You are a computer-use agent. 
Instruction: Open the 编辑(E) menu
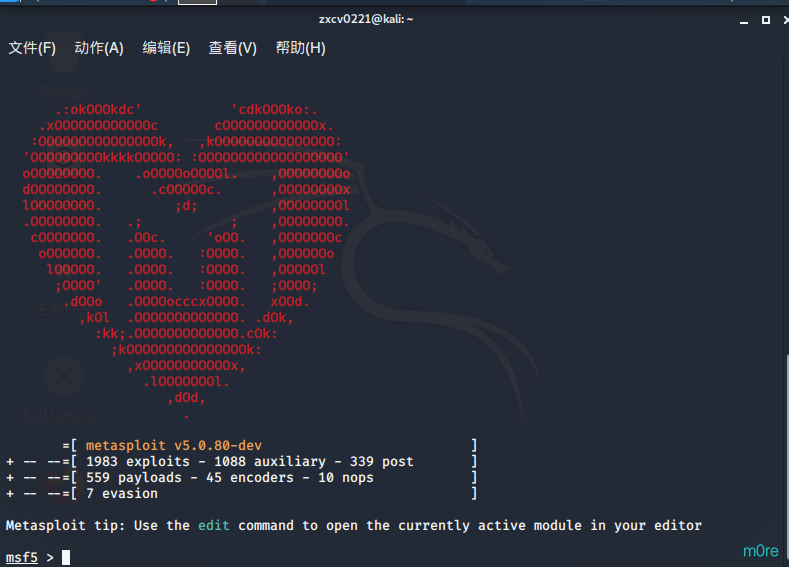pos(166,48)
